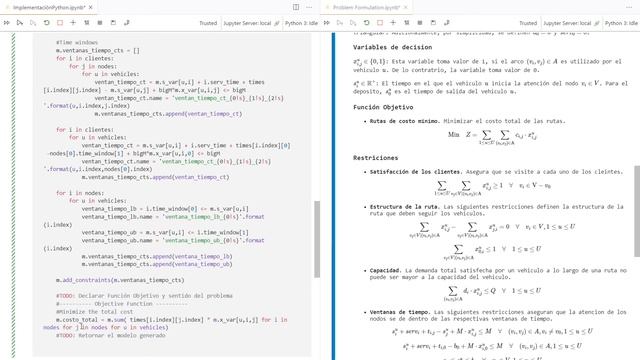Run cells above in Problem Formulation toolbar
The height and width of the screenshot is (360, 640).
[340, 23]
